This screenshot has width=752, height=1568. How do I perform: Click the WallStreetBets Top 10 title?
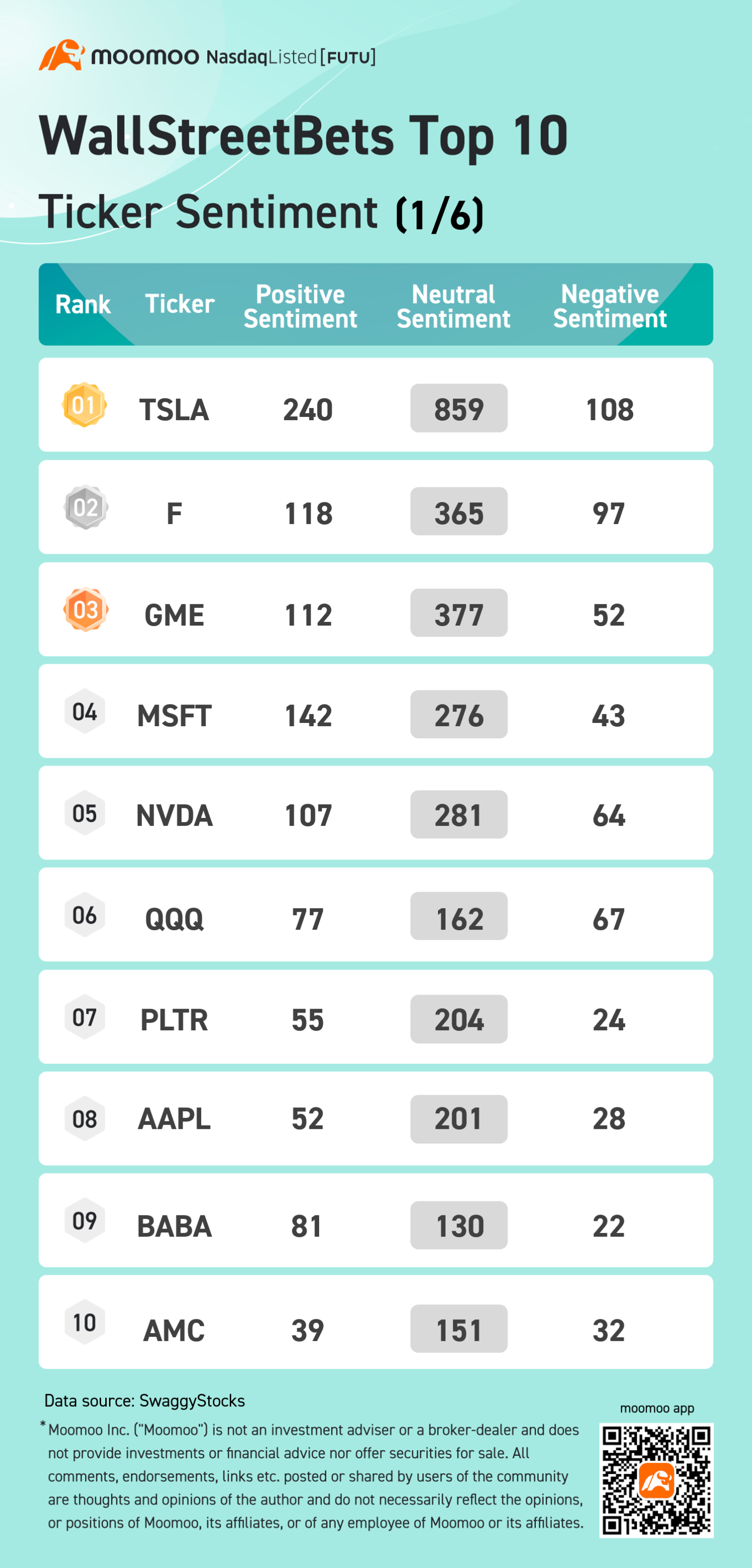pyautogui.click(x=303, y=136)
